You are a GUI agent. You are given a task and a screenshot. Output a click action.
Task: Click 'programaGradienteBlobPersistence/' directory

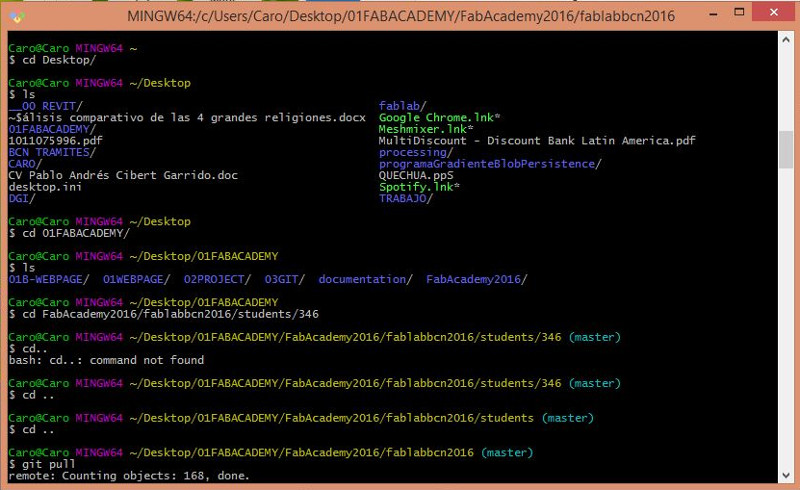[490, 164]
